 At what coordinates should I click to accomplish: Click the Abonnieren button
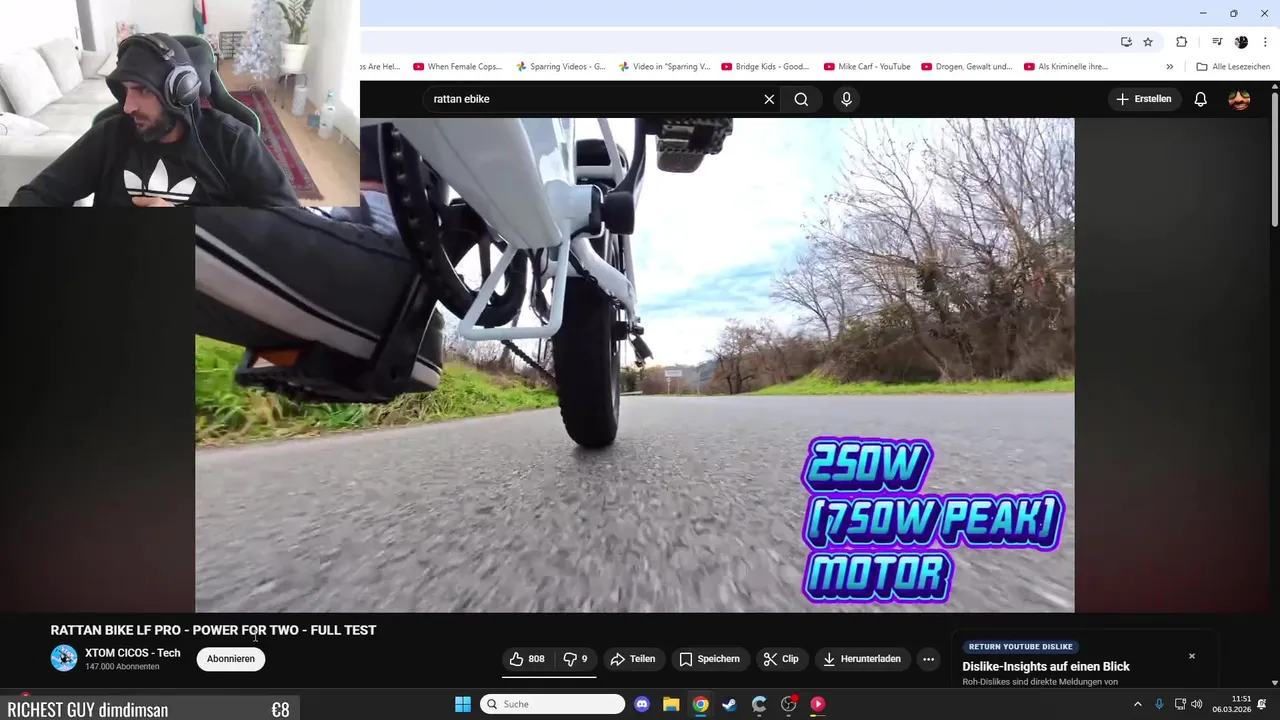click(231, 659)
